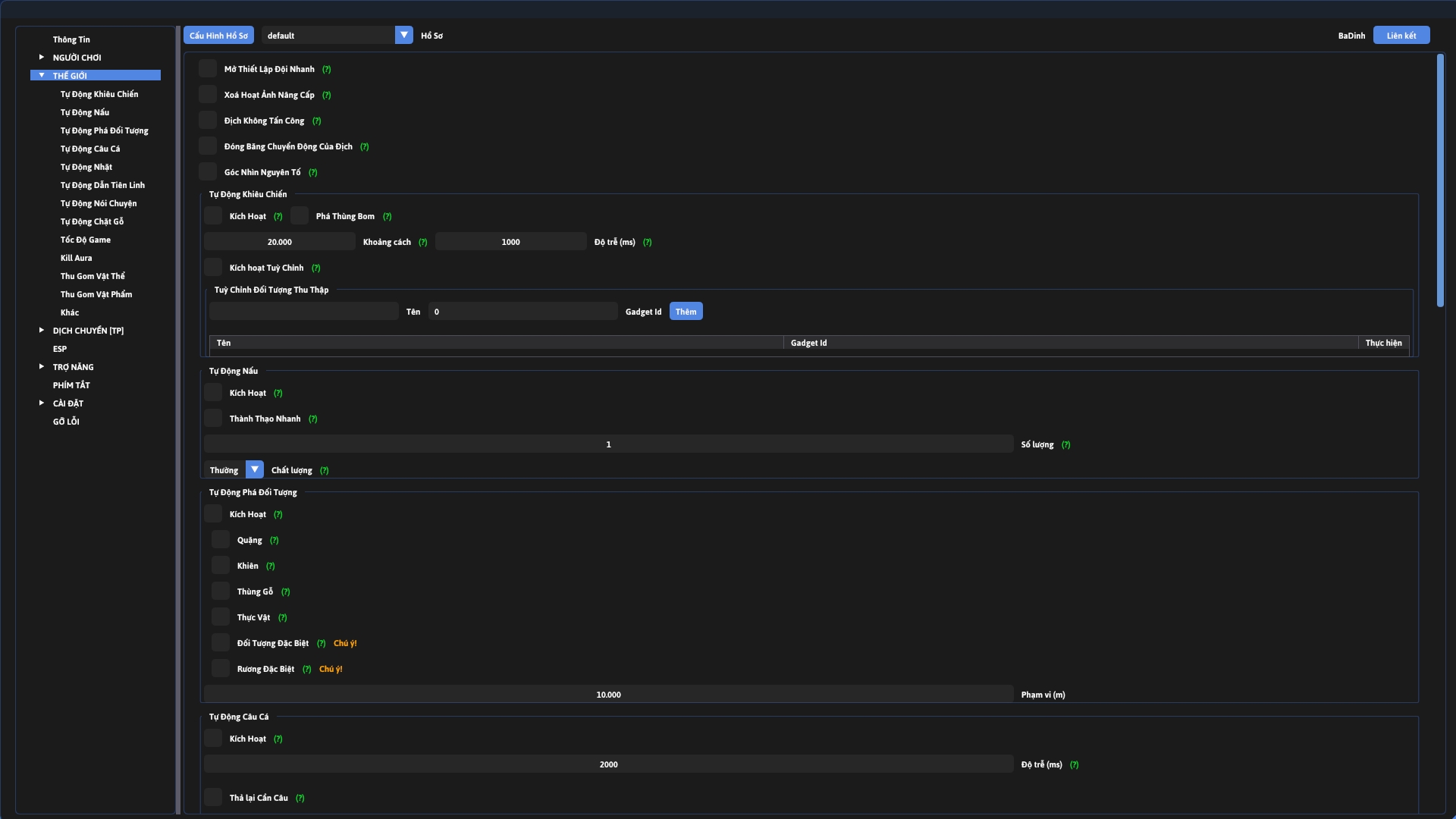
Task: Click help icon beside Khoảng cách
Action: (x=423, y=243)
